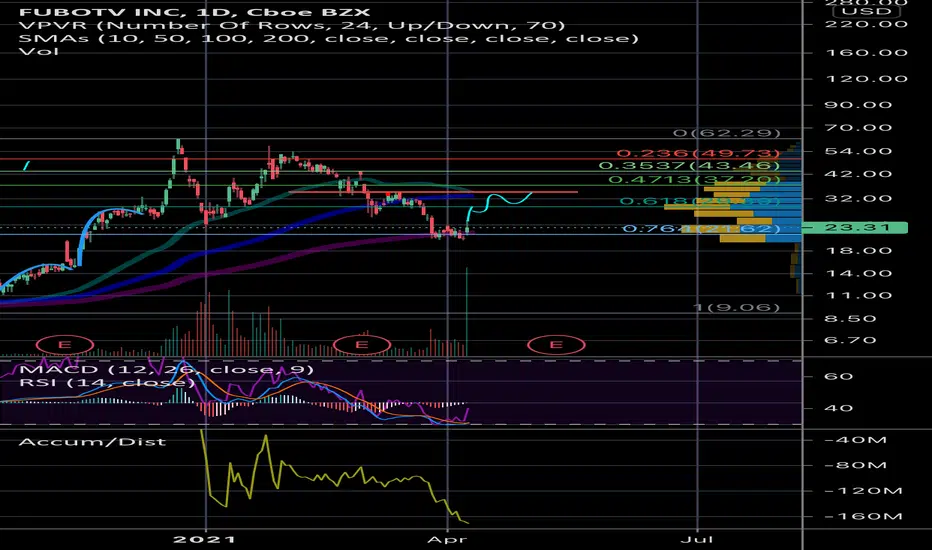Select Fibonacci level 0.3537(43.46) label
Image resolution: width=932 pixels, height=550 pixels.
coord(689,165)
